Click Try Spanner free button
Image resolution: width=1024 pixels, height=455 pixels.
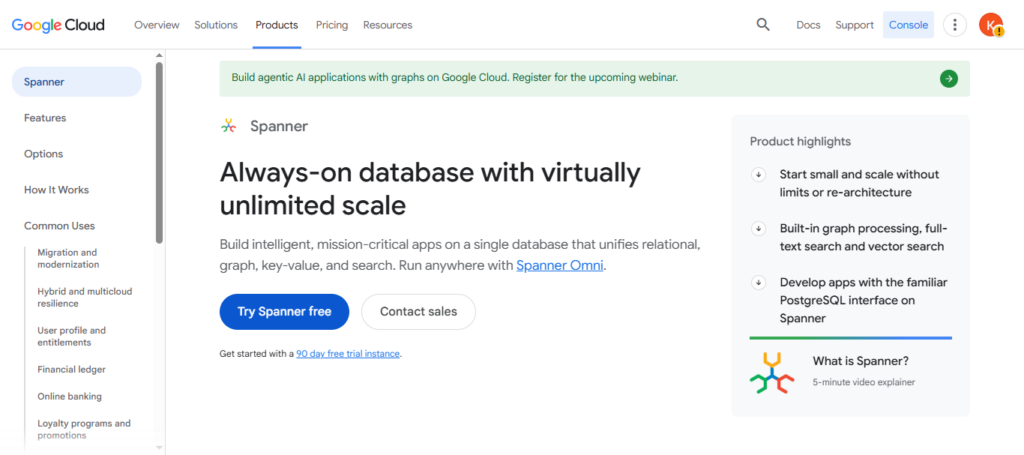tap(284, 311)
